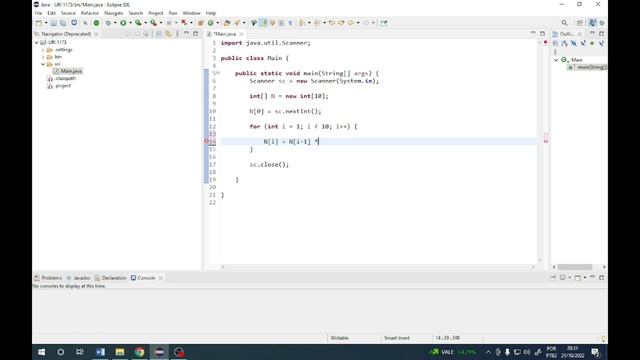Toggle Hide Local Types in the Outline
The width and height of the screenshot is (640, 360).
(601, 43)
